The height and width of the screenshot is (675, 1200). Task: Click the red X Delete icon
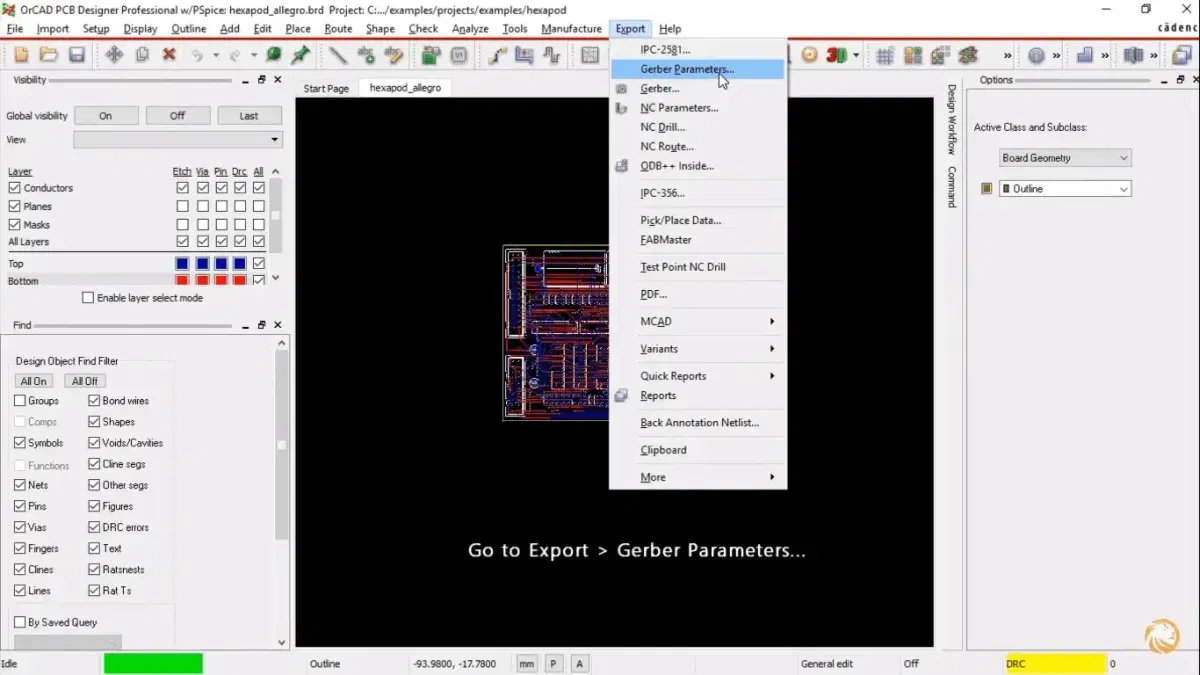(169, 55)
